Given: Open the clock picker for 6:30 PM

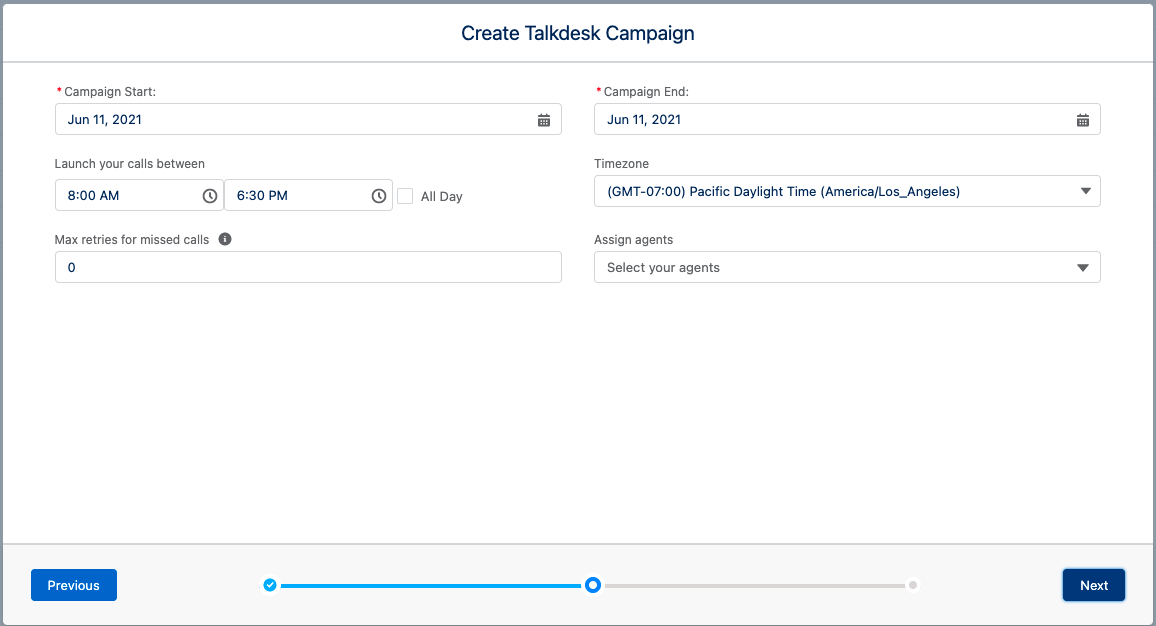Looking at the screenshot, I should [379, 195].
